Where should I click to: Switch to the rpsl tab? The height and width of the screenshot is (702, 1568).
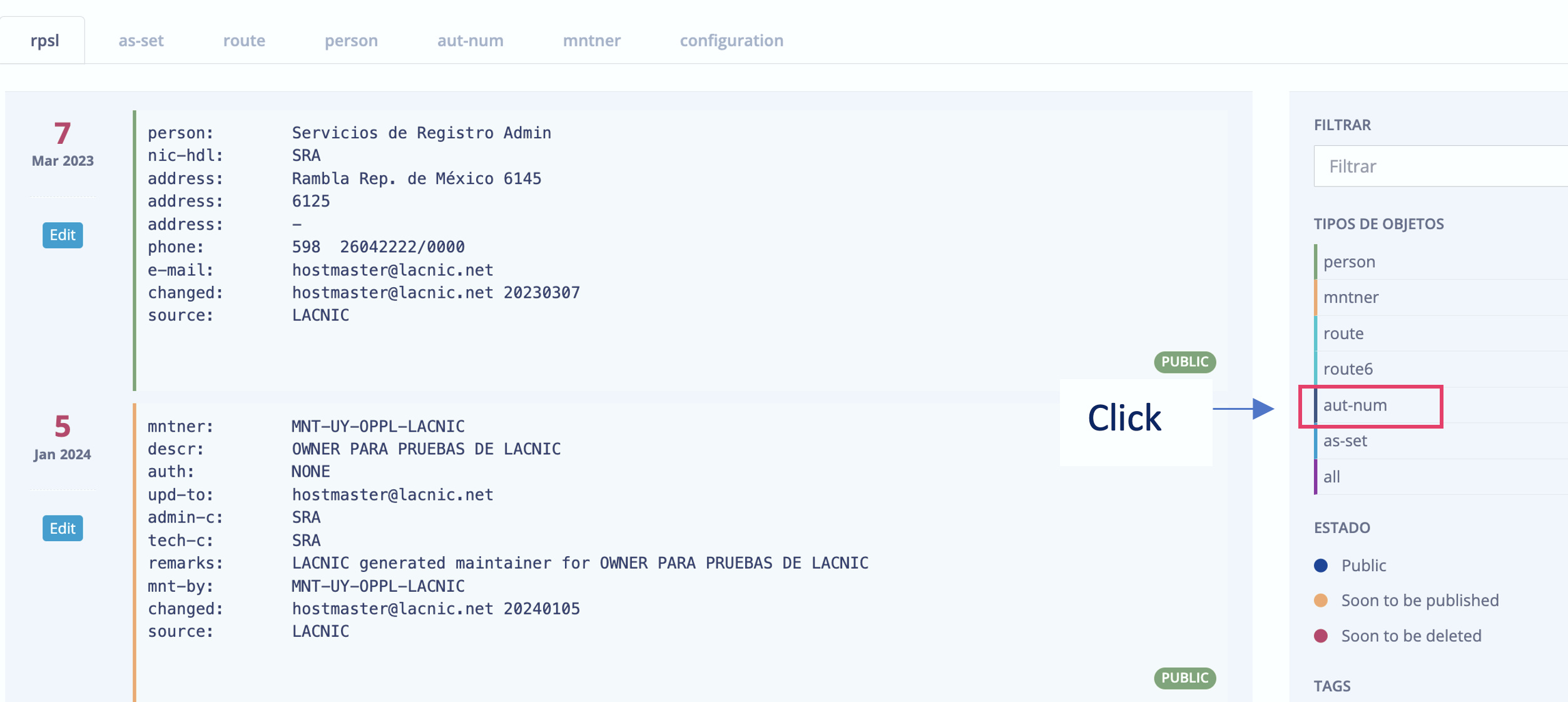tap(44, 41)
